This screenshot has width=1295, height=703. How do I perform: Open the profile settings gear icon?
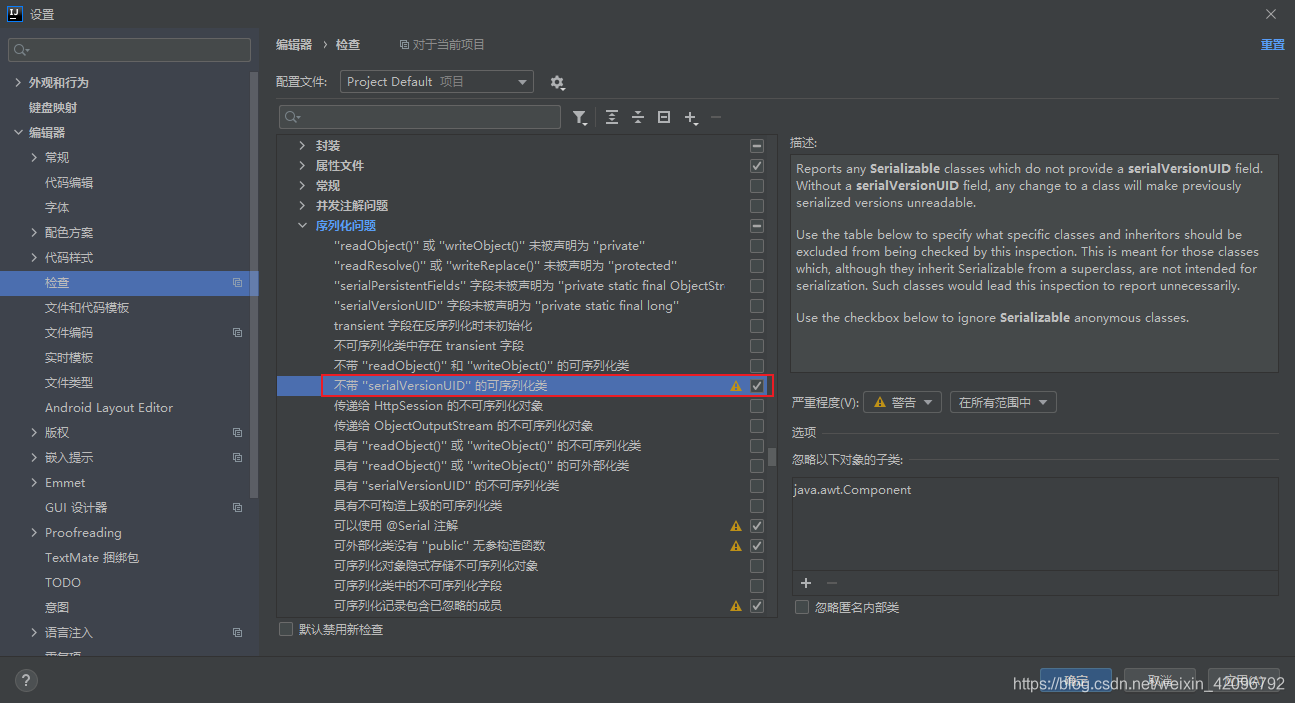click(557, 82)
